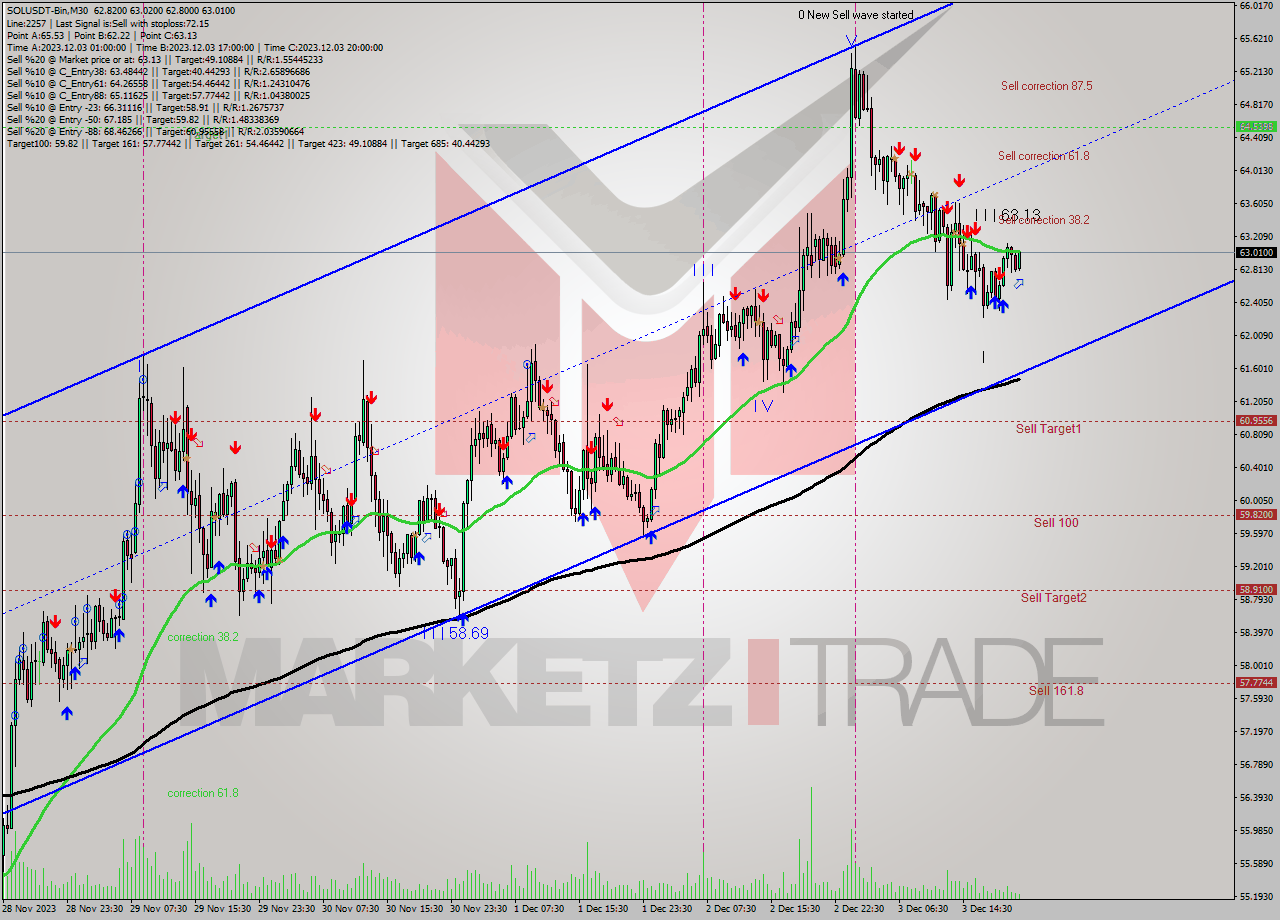Screen dimensions: 1280x920
Task: Click the '2 Dec 22:30' time axis label
Action: [x=860, y=910]
